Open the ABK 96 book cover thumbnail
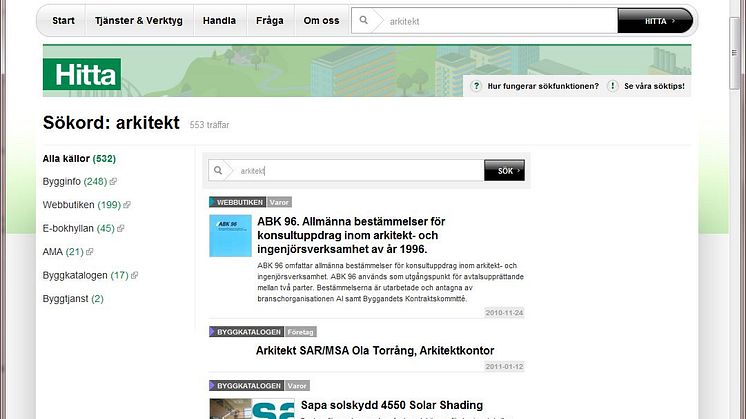This screenshot has height=419, width=746. [x=230, y=235]
